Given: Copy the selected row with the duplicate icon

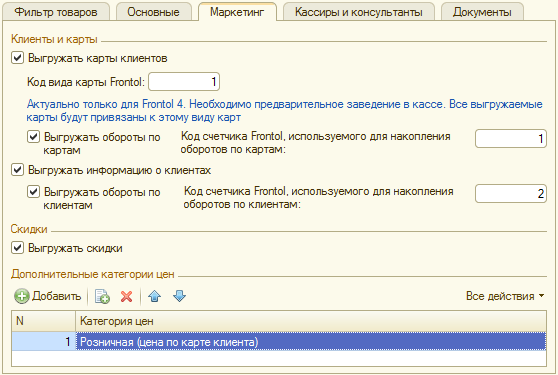Looking at the screenshot, I should tap(102, 296).
